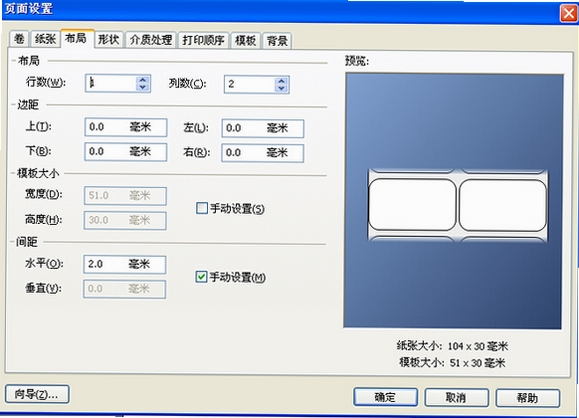Click the 取消 button
The height and width of the screenshot is (418, 579).
pyautogui.click(x=456, y=398)
